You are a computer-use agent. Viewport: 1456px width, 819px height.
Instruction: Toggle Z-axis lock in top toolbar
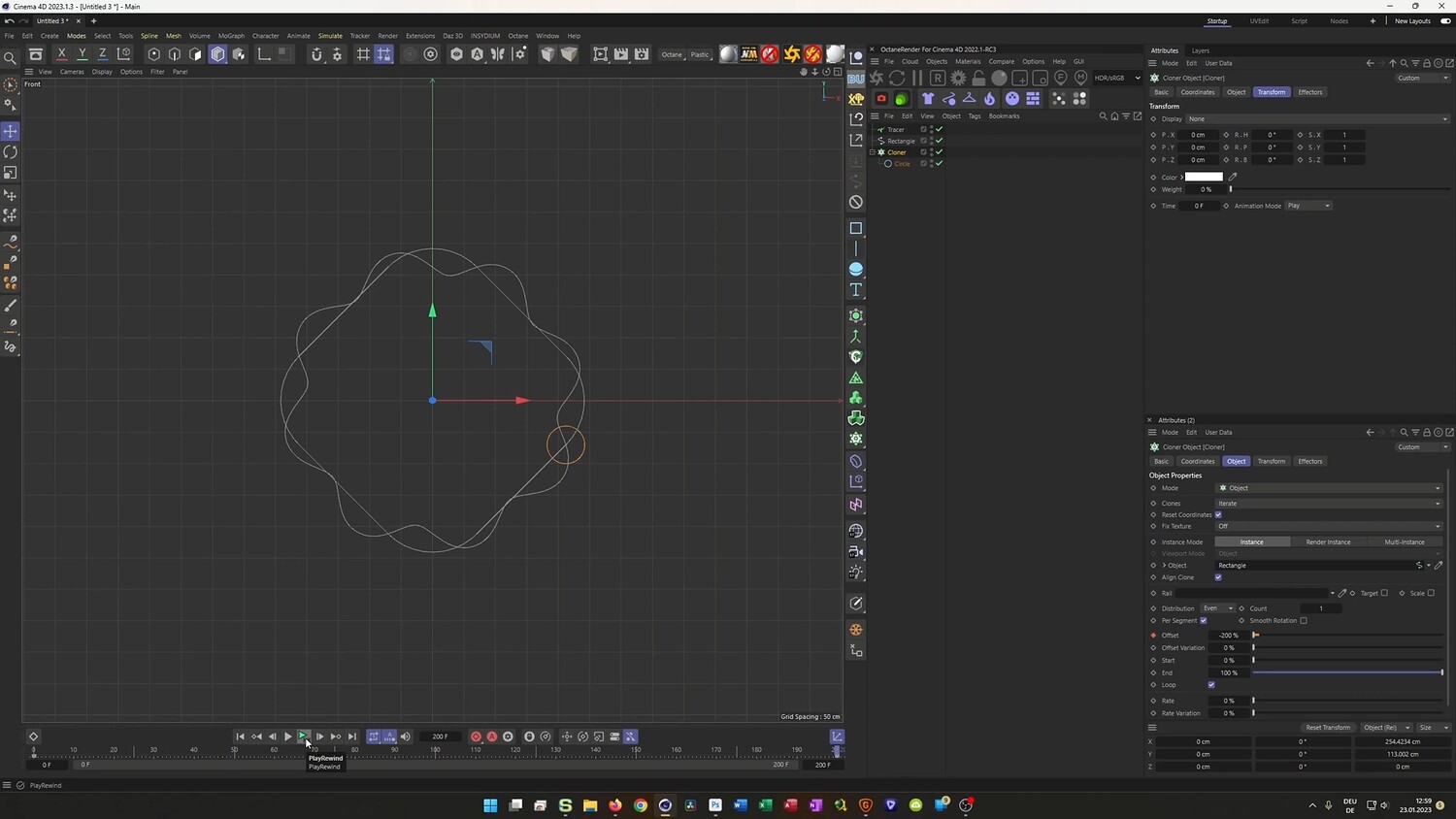(x=103, y=54)
